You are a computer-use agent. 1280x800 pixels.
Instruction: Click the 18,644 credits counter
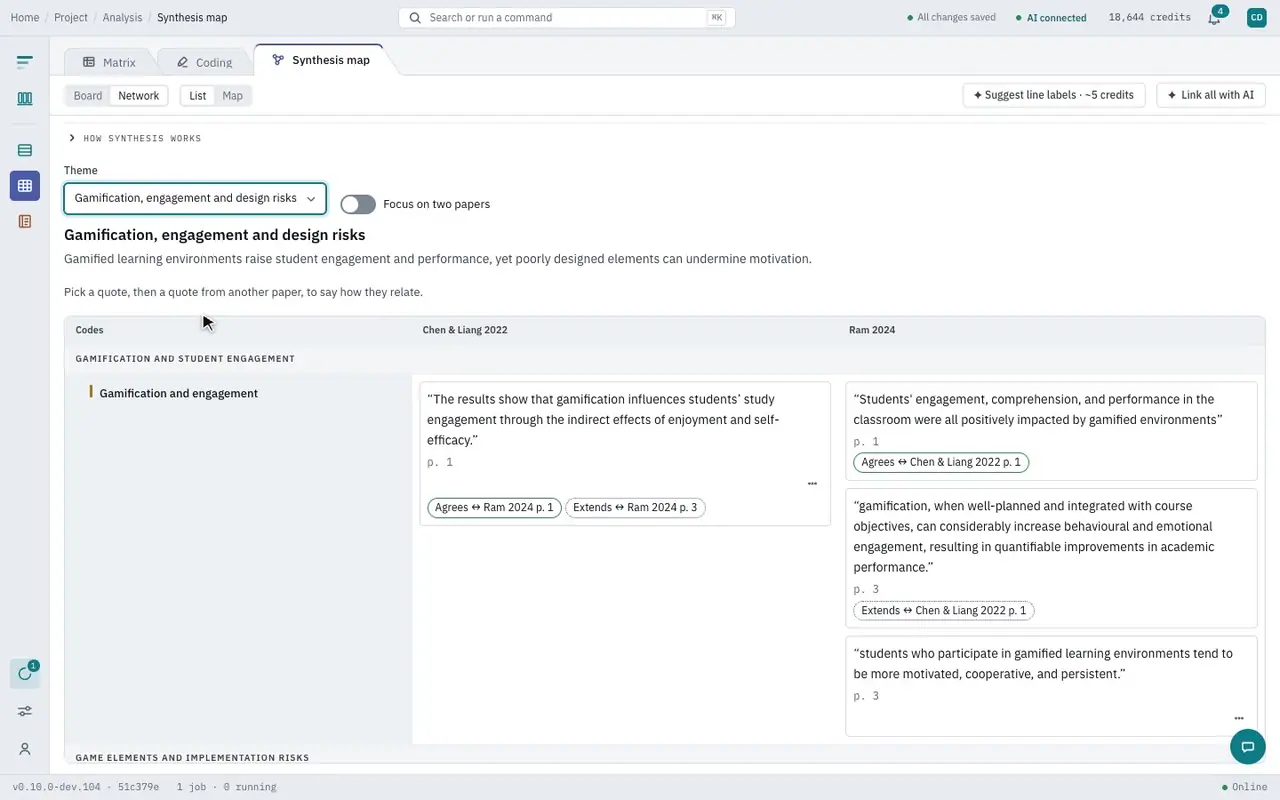coord(1149,17)
